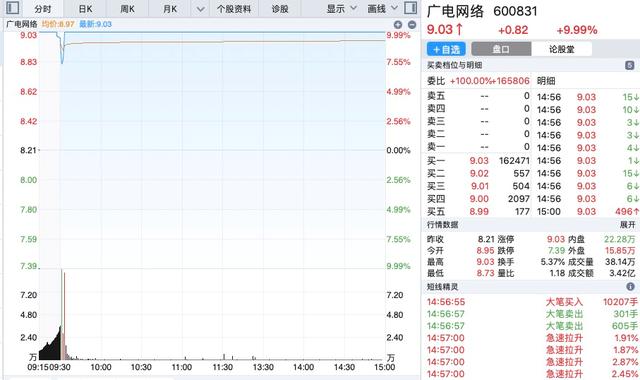Screen dimensions: 640x380
Task: Select the 15:00 trade detail row
Action: point(588,211)
